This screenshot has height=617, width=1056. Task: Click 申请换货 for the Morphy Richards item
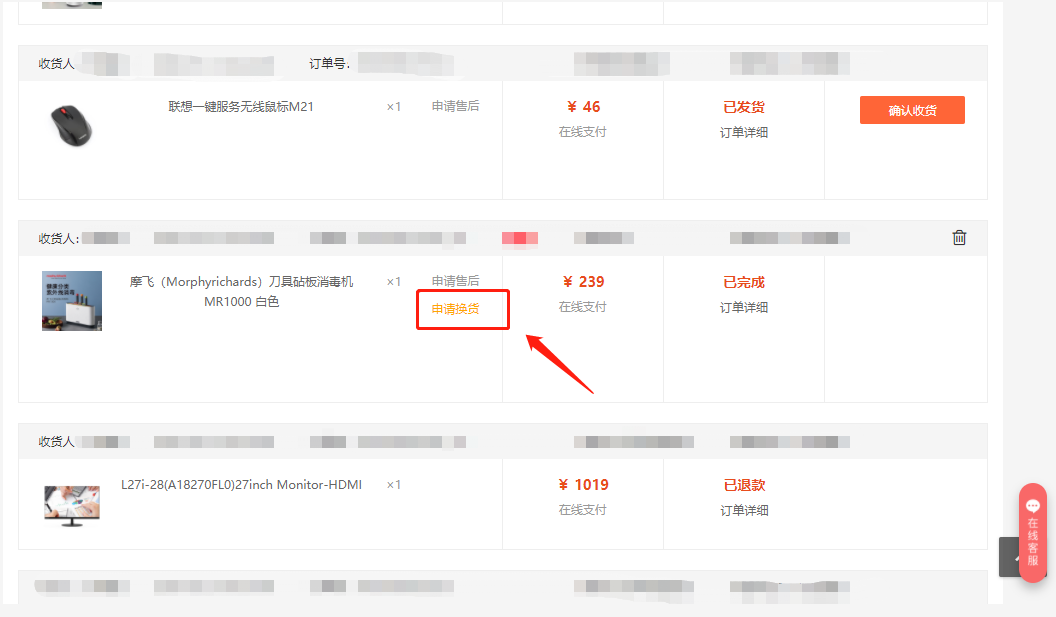(x=455, y=308)
